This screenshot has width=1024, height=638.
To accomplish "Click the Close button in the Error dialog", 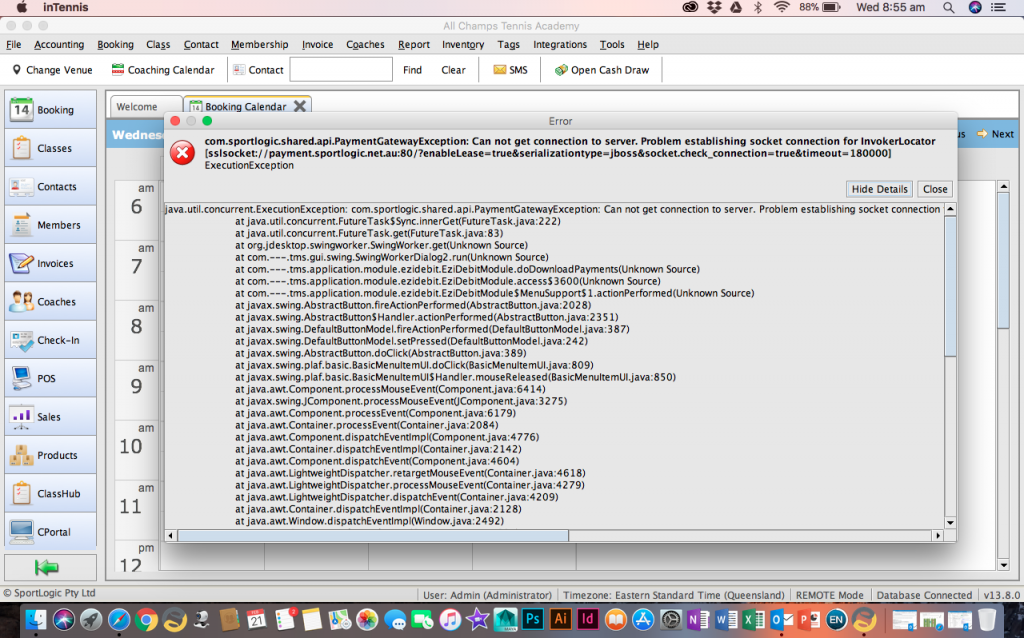I will (935, 189).
